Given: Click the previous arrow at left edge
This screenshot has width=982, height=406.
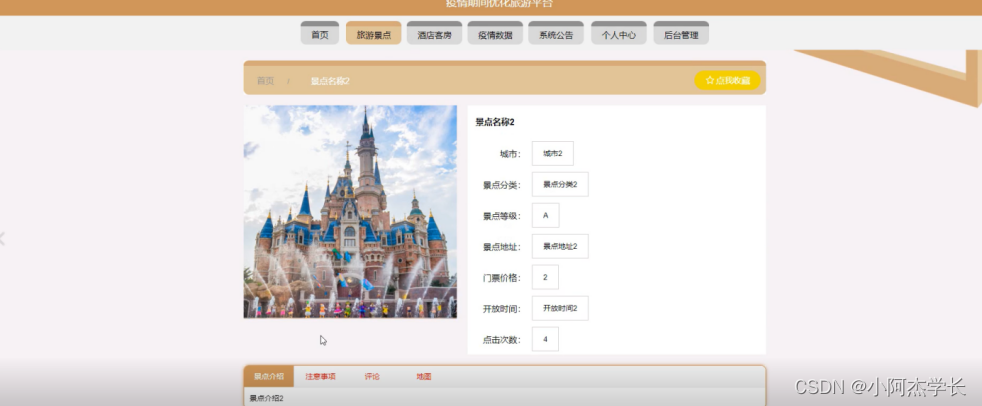Looking at the screenshot, I should (2, 238).
